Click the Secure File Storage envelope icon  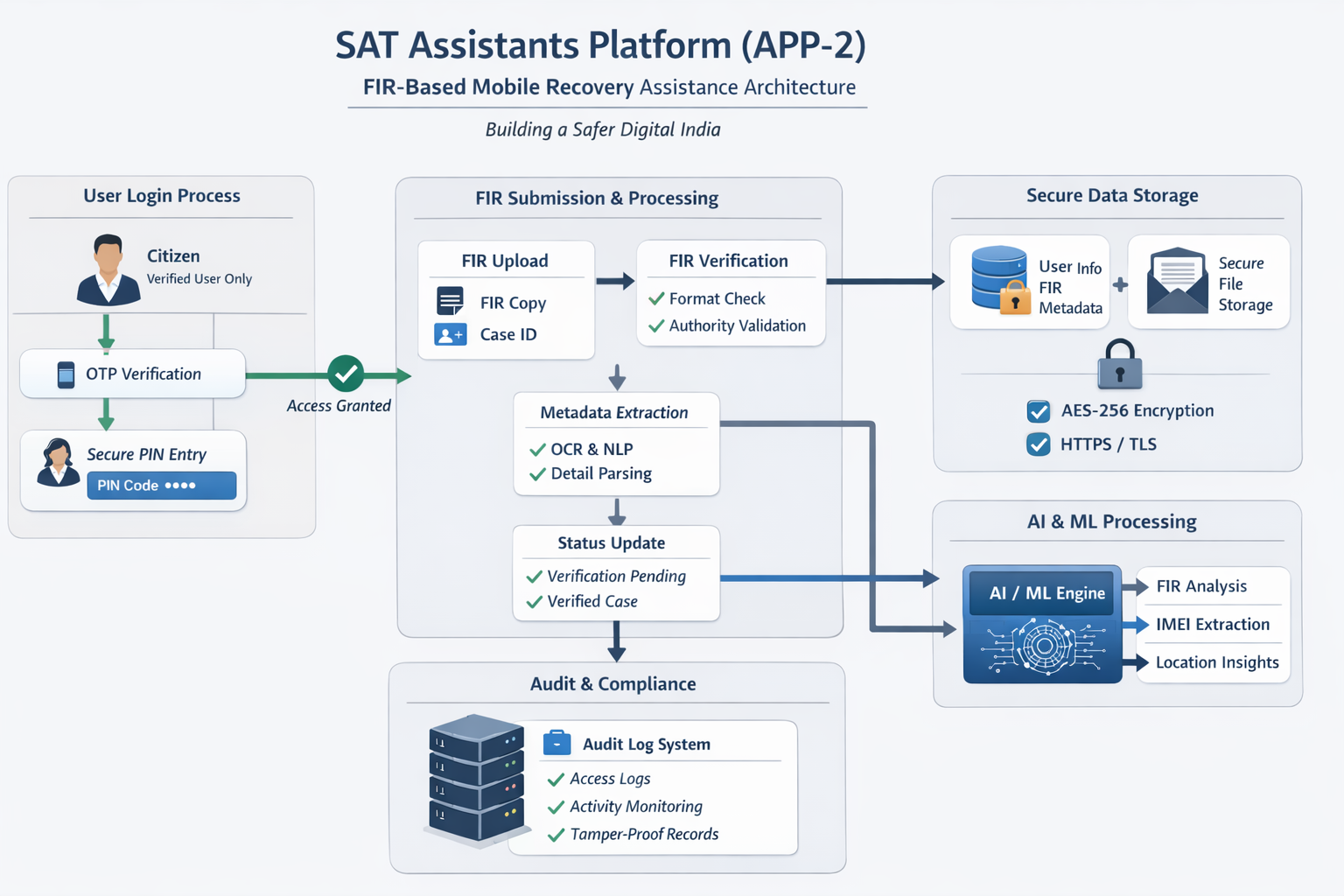(x=1177, y=280)
